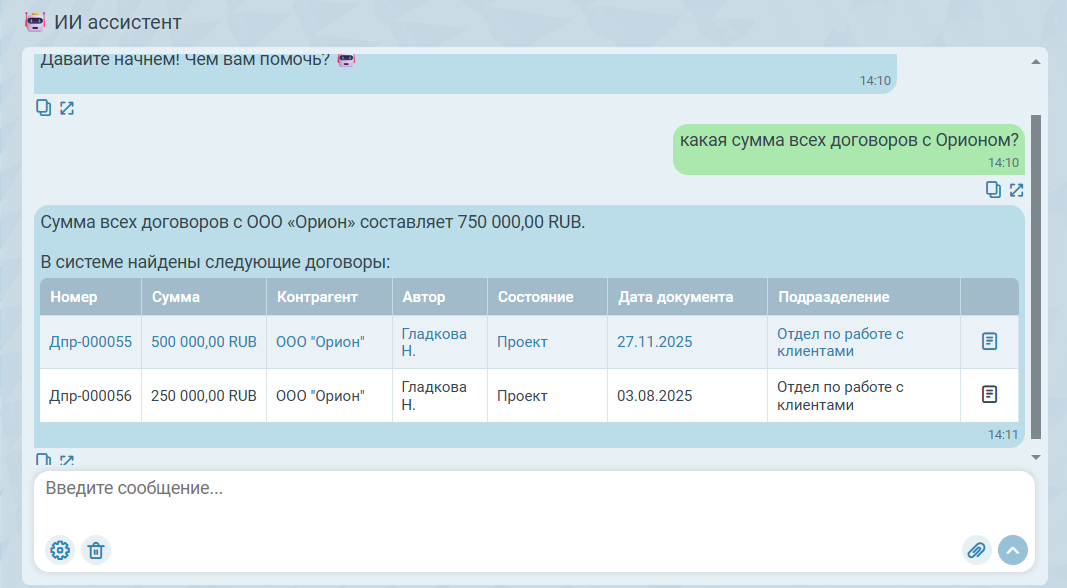Open document card for Дпр-000055
The width and height of the screenshot is (1067, 588).
989,342
